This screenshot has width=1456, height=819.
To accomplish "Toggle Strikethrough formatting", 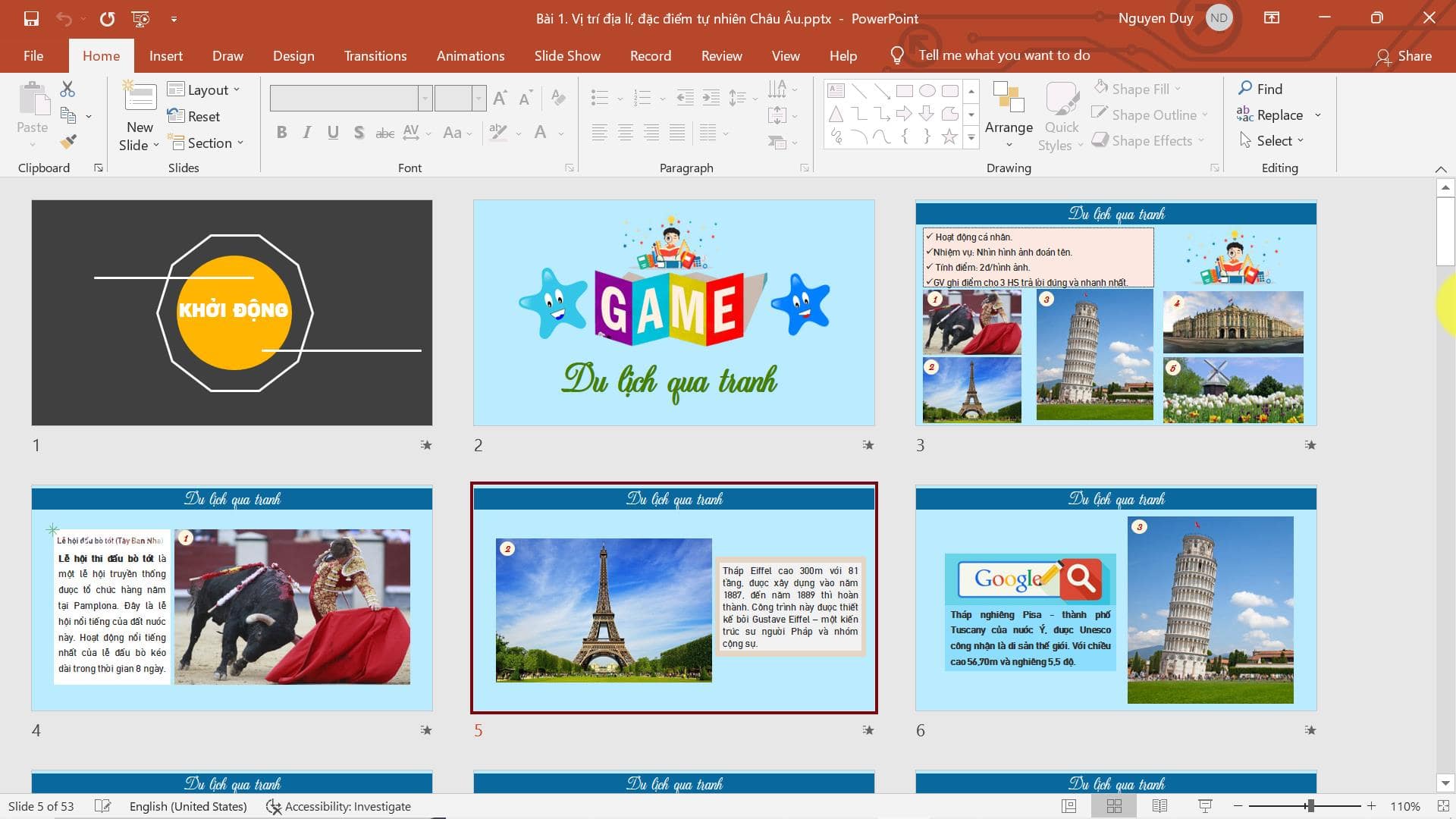I will 384,133.
